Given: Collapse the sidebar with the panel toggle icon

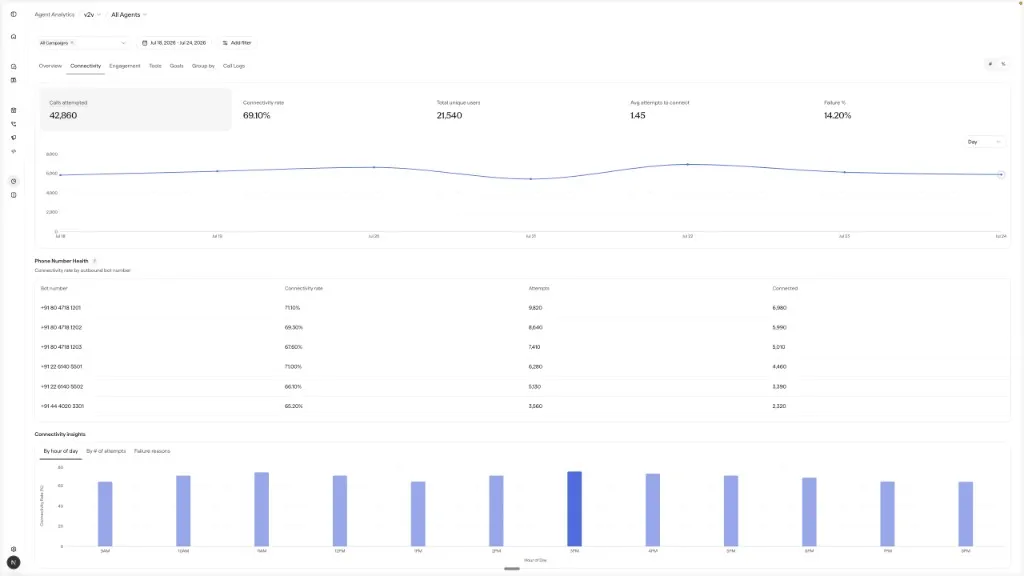Looking at the screenshot, I should [x=13, y=14].
